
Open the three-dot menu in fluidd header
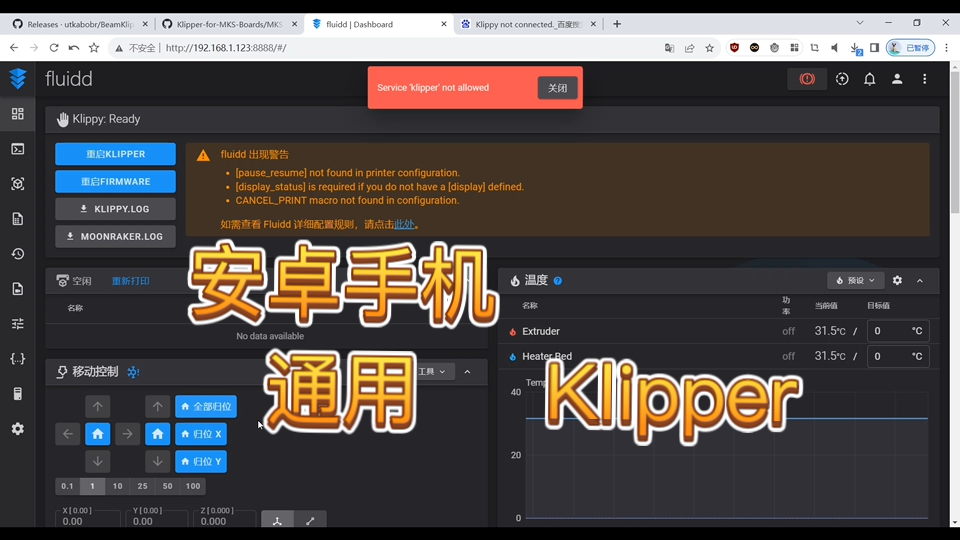point(924,79)
